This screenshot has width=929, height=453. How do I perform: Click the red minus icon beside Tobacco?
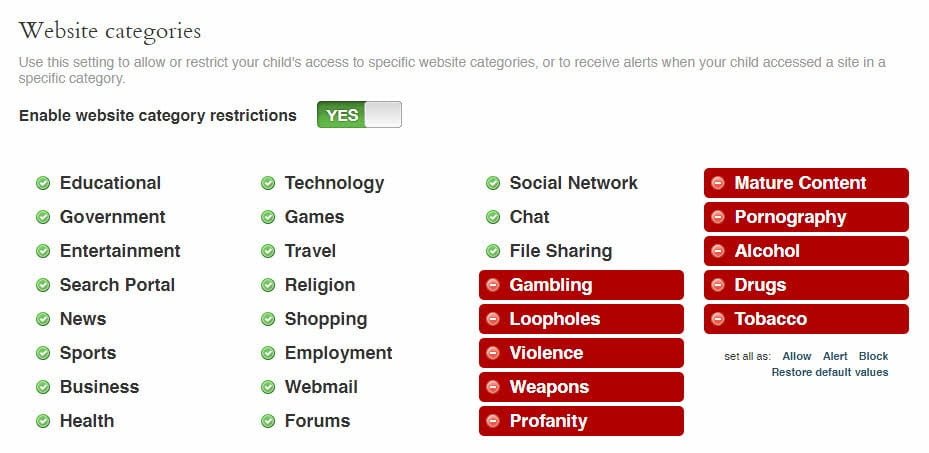pos(718,319)
